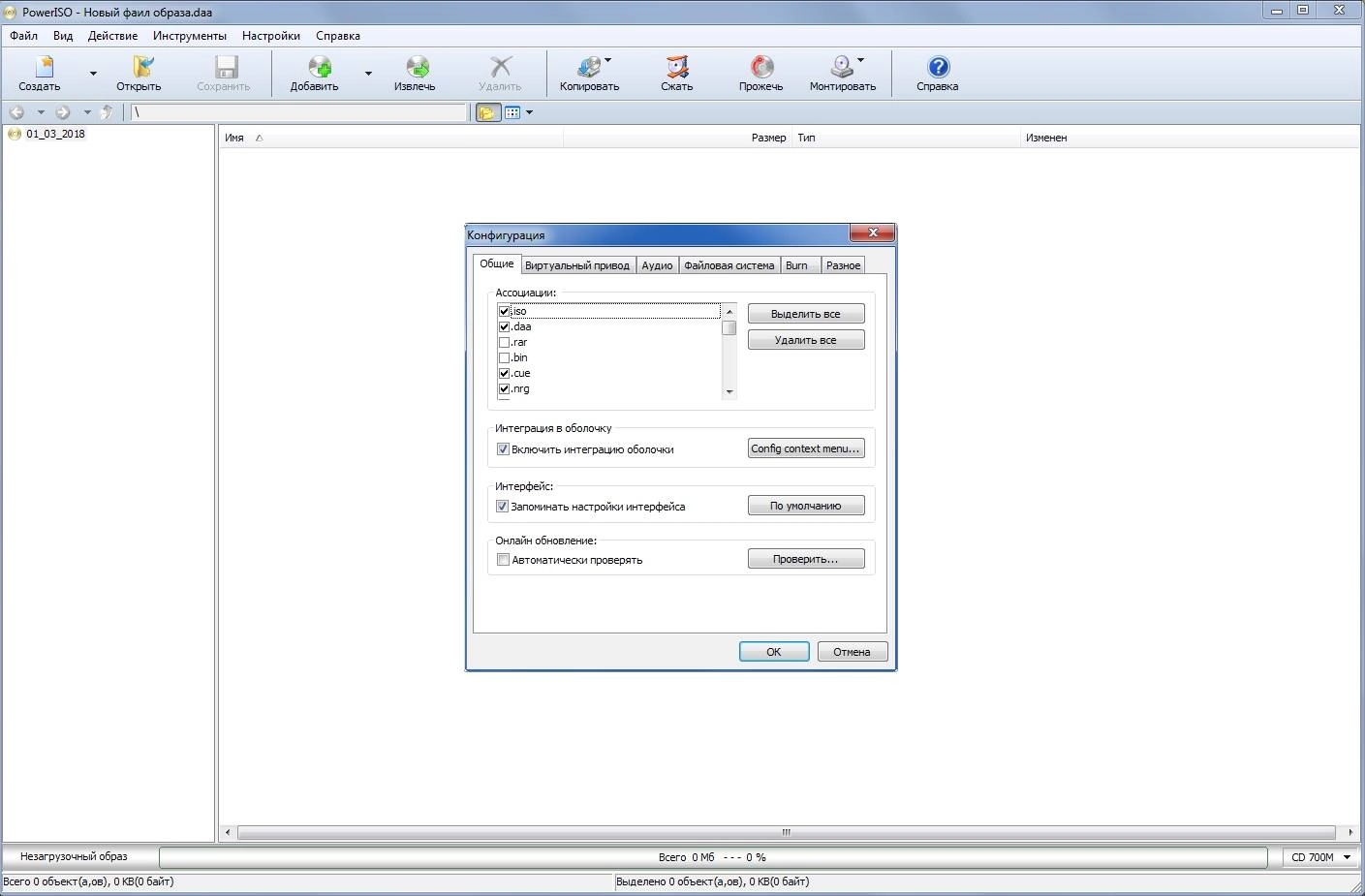The height and width of the screenshot is (896, 1365).
Task: Open the CD 700M media size dropdown
Action: point(1320,857)
